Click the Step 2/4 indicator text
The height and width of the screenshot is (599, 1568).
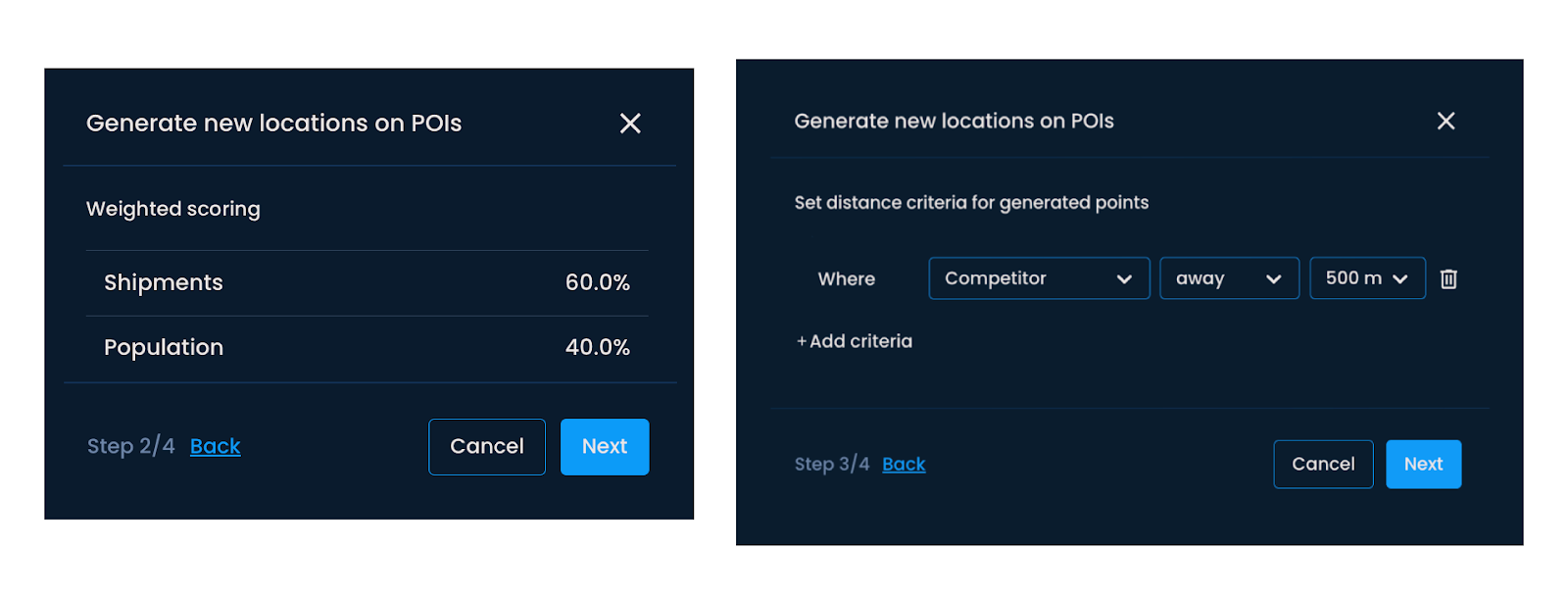pyautogui.click(x=130, y=446)
